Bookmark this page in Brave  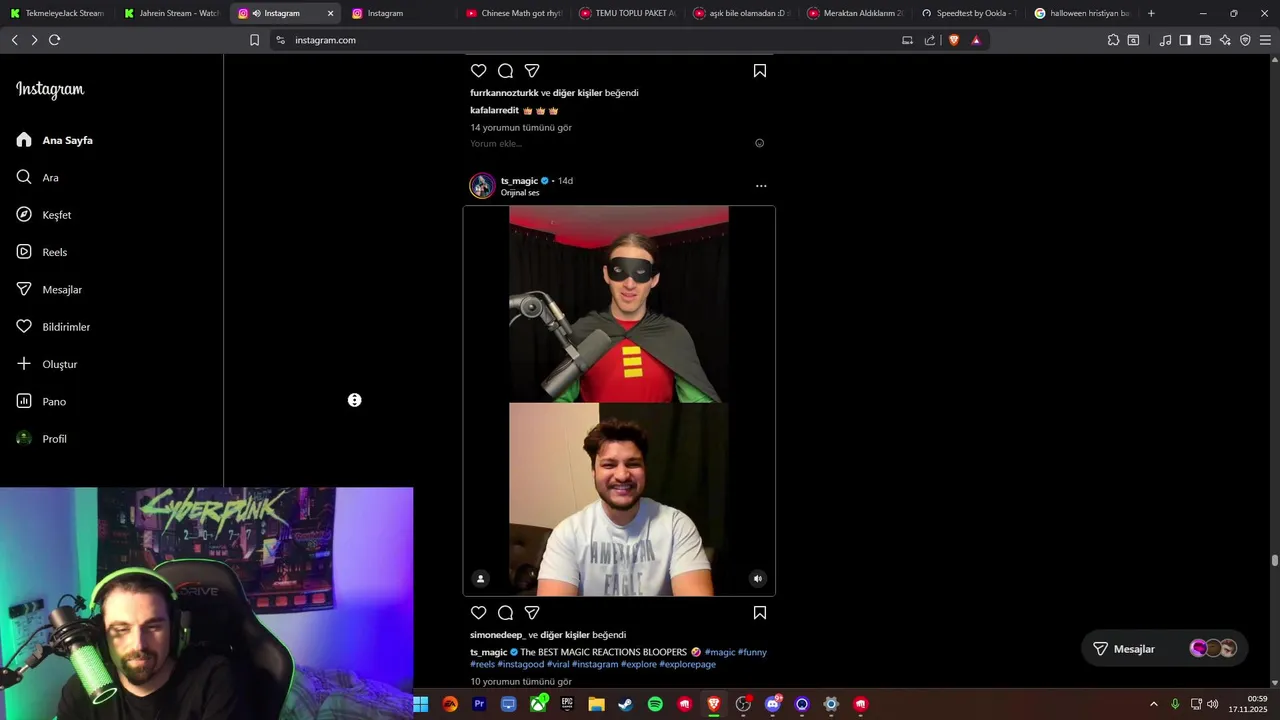tap(254, 40)
